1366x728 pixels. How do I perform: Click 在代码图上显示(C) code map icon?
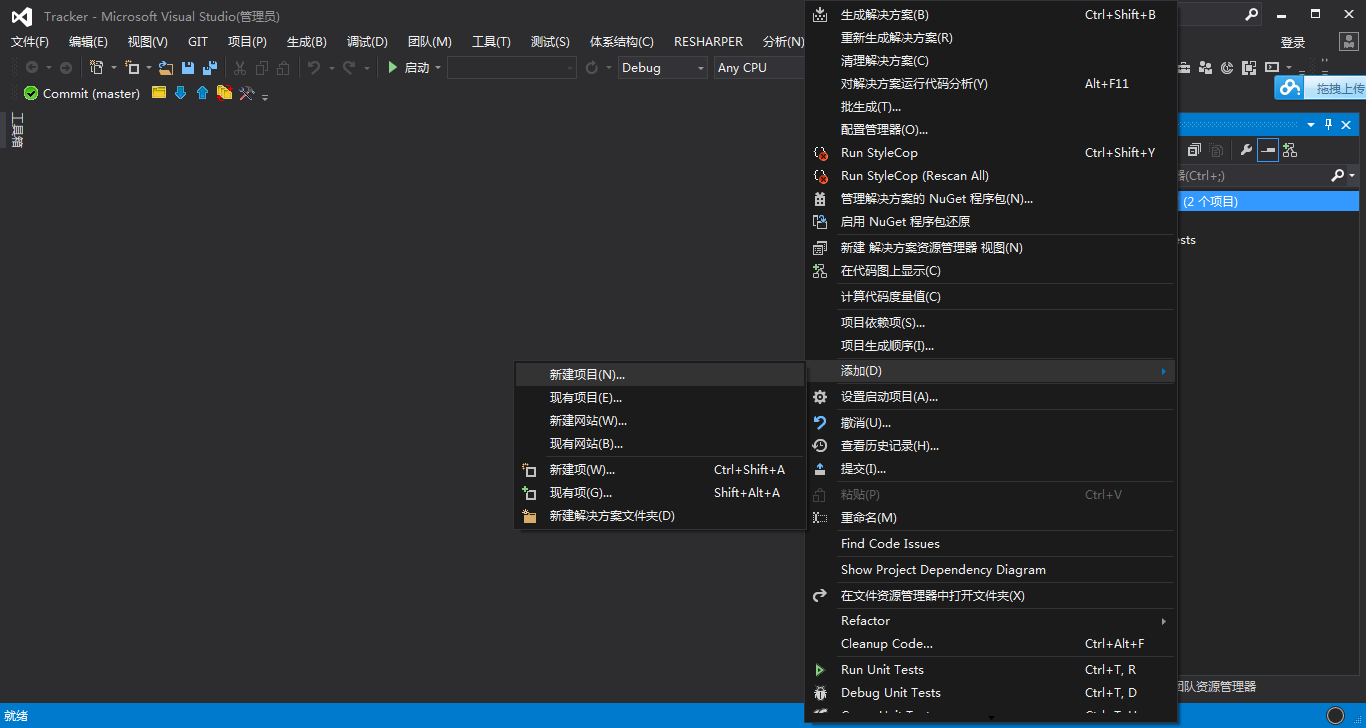point(820,270)
